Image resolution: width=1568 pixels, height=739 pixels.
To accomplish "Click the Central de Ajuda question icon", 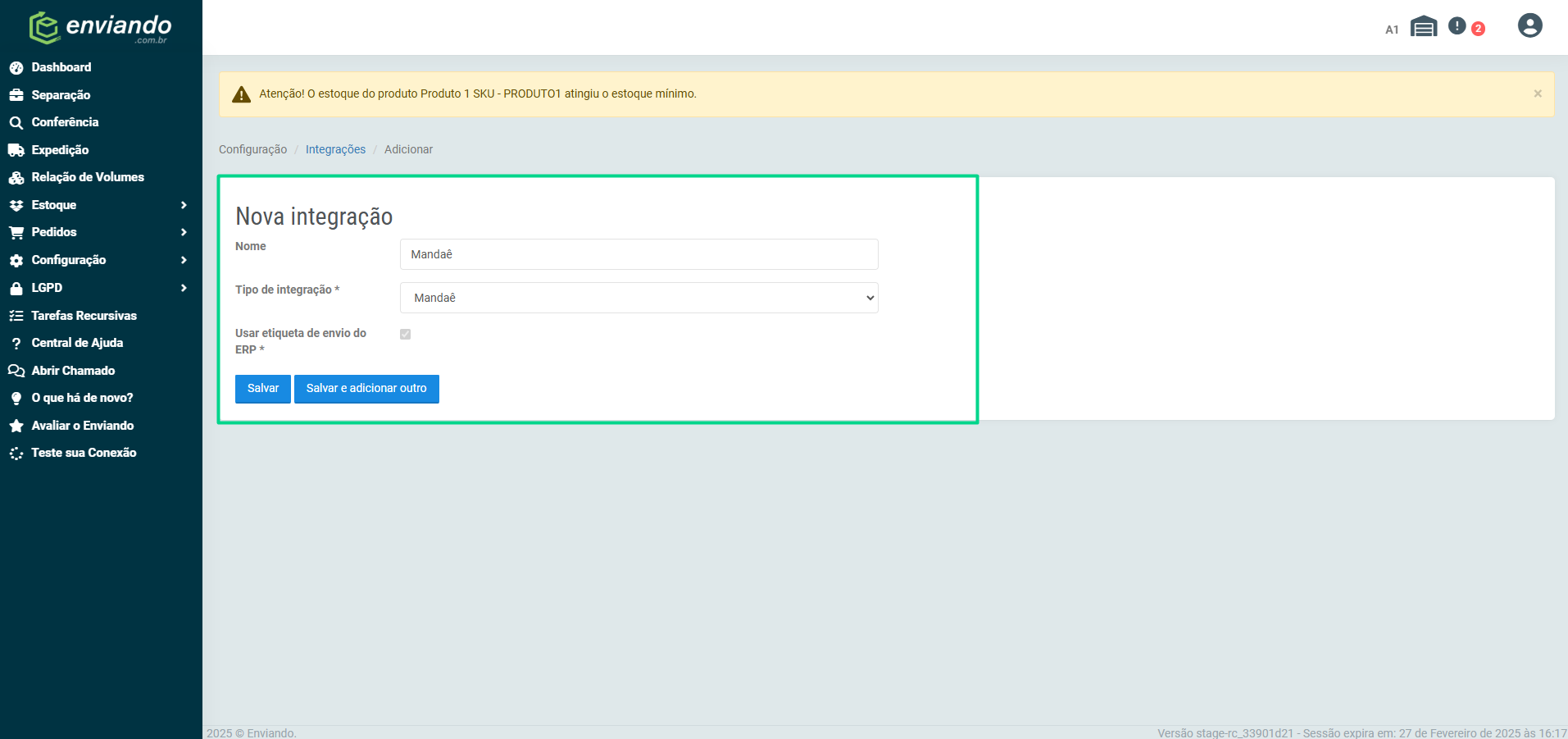I will click(16, 343).
